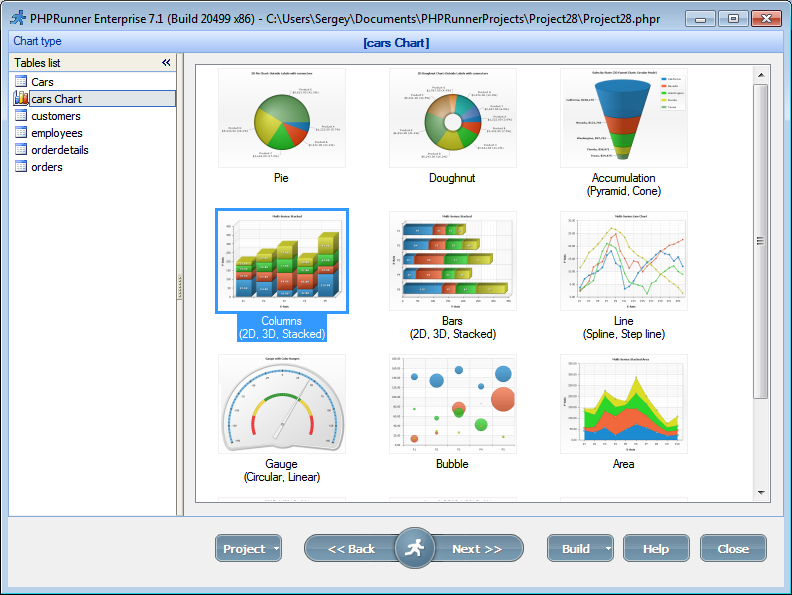Choose the Bubble chart thumbnail
The image size is (792, 595).
pos(453,404)
